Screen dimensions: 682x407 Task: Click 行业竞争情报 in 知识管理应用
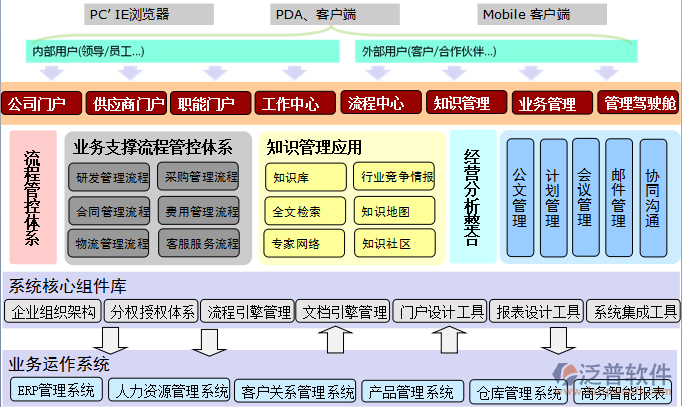click(397, 178)
